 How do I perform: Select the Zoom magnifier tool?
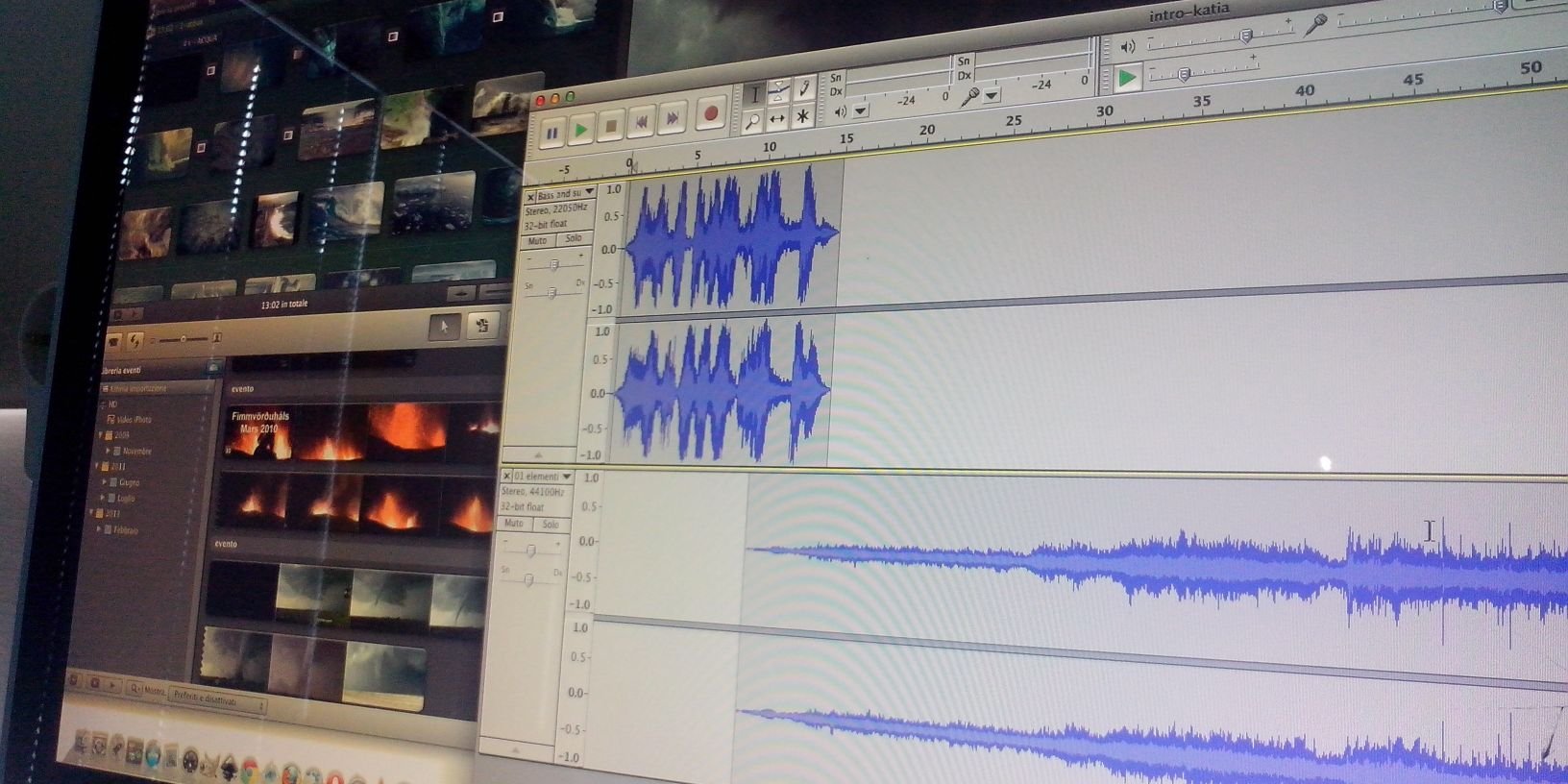pos(752,121)
